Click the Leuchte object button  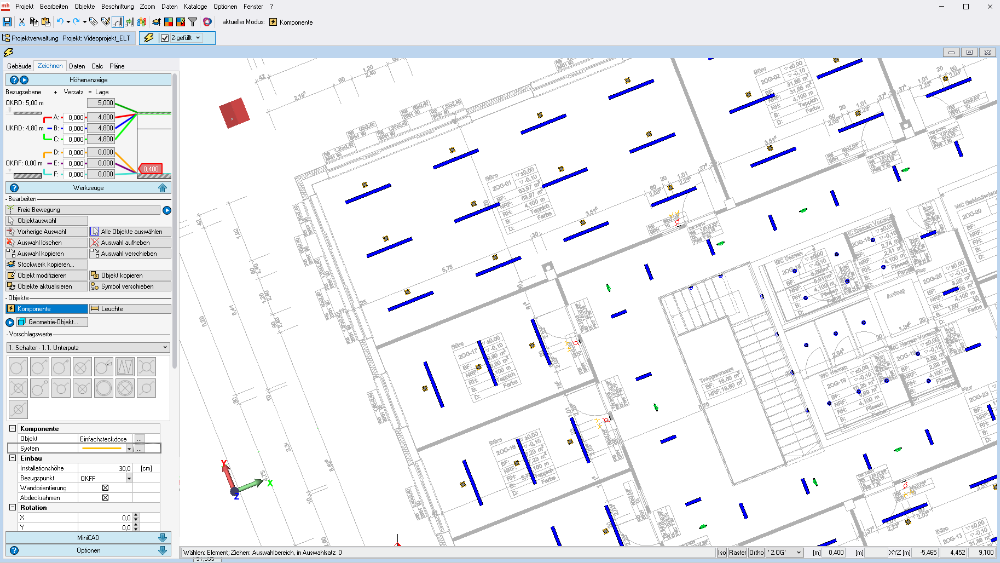pos(130,309)
